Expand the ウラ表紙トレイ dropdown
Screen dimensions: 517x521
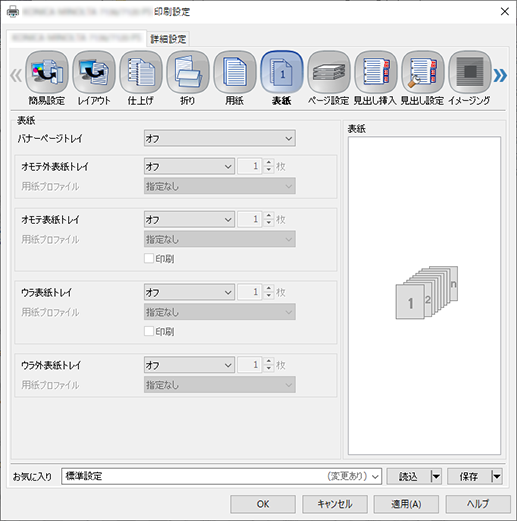pos(189,292)
